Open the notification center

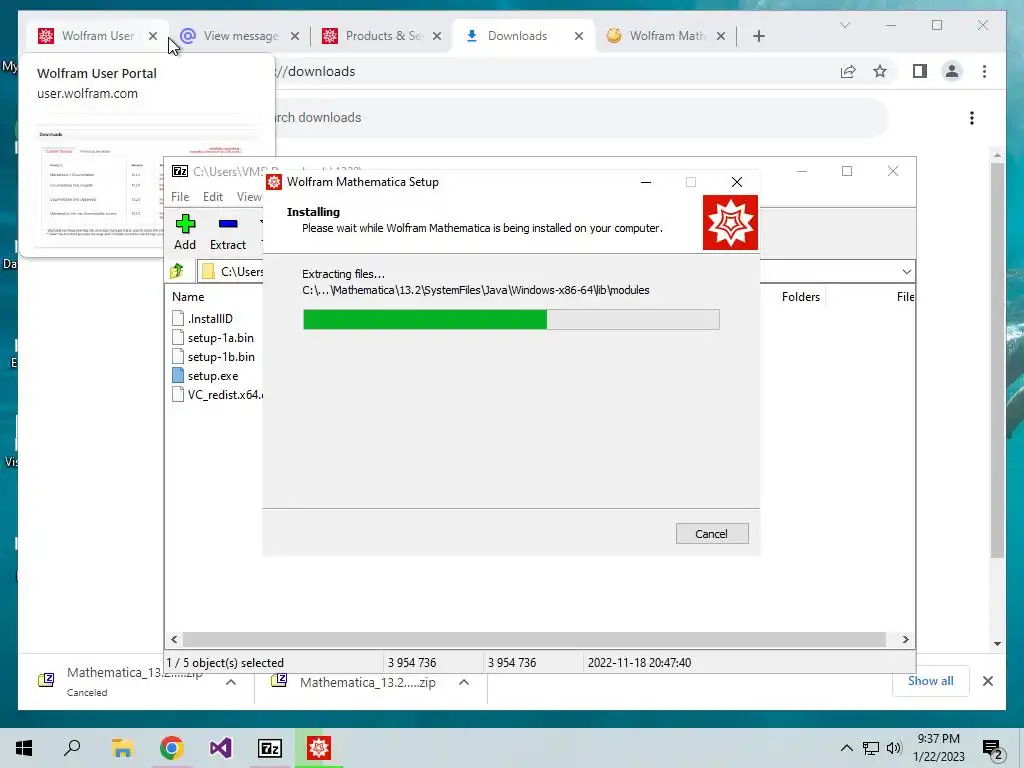click(993, 749)
